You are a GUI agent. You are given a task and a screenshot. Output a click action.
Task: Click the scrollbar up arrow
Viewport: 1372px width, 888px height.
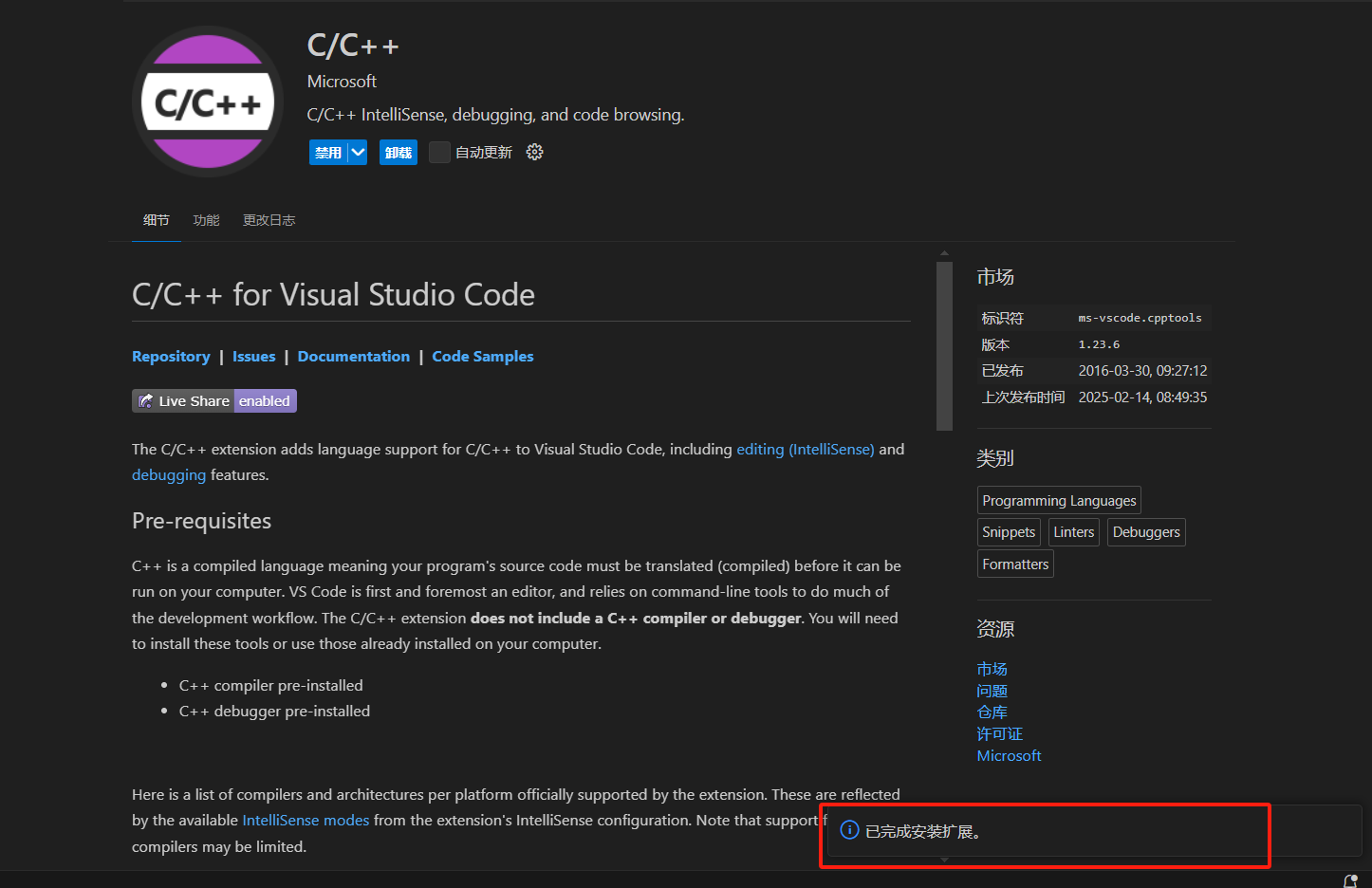[x=944, y=253]
